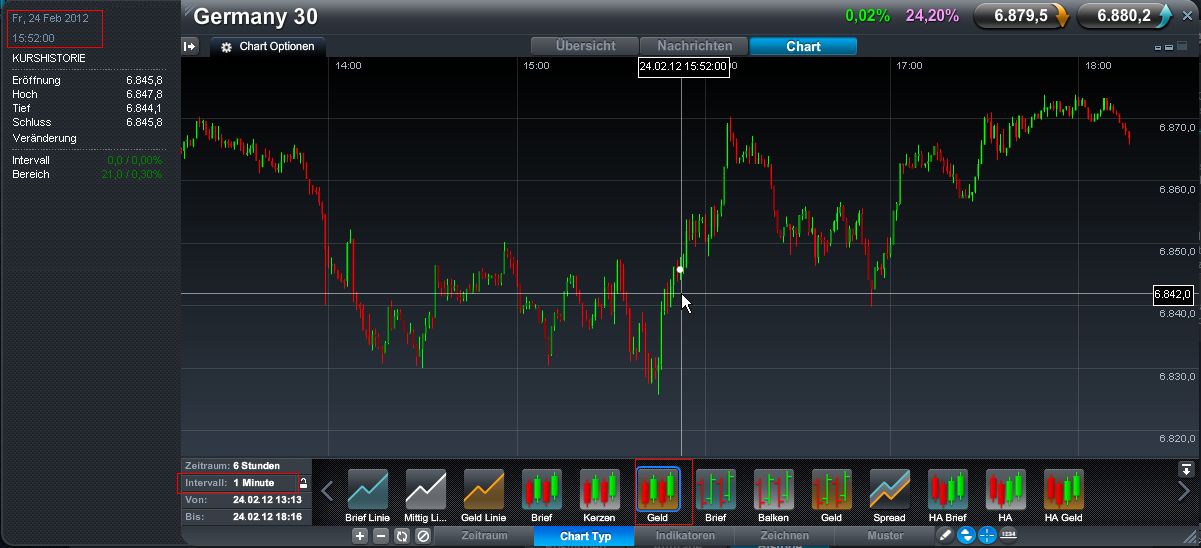Click the 6.879,5 sell price button
This screenshot has height=548, width=1201.
pos(1020,16)
